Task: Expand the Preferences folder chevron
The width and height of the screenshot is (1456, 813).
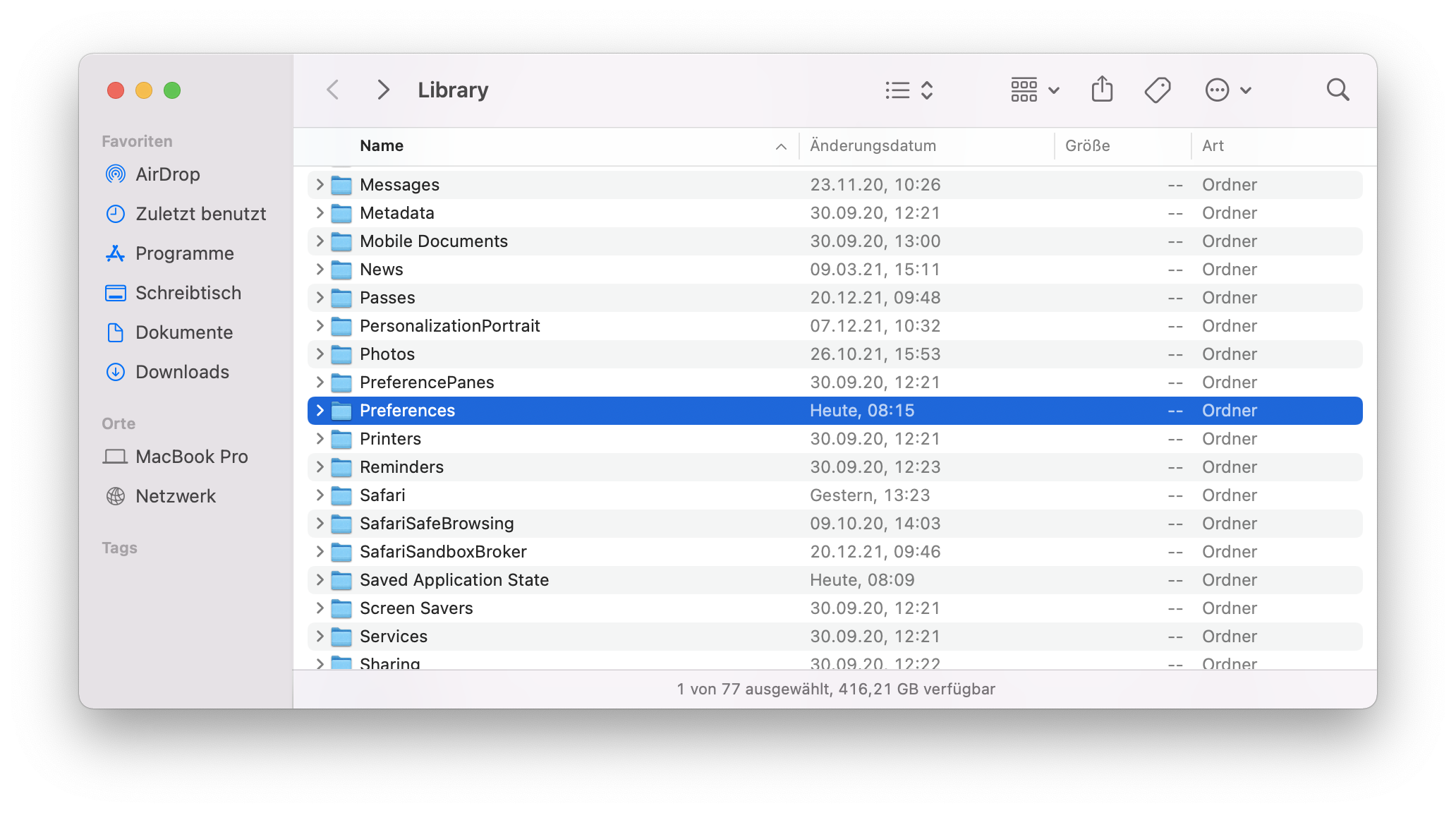Action: click(320, 410)
